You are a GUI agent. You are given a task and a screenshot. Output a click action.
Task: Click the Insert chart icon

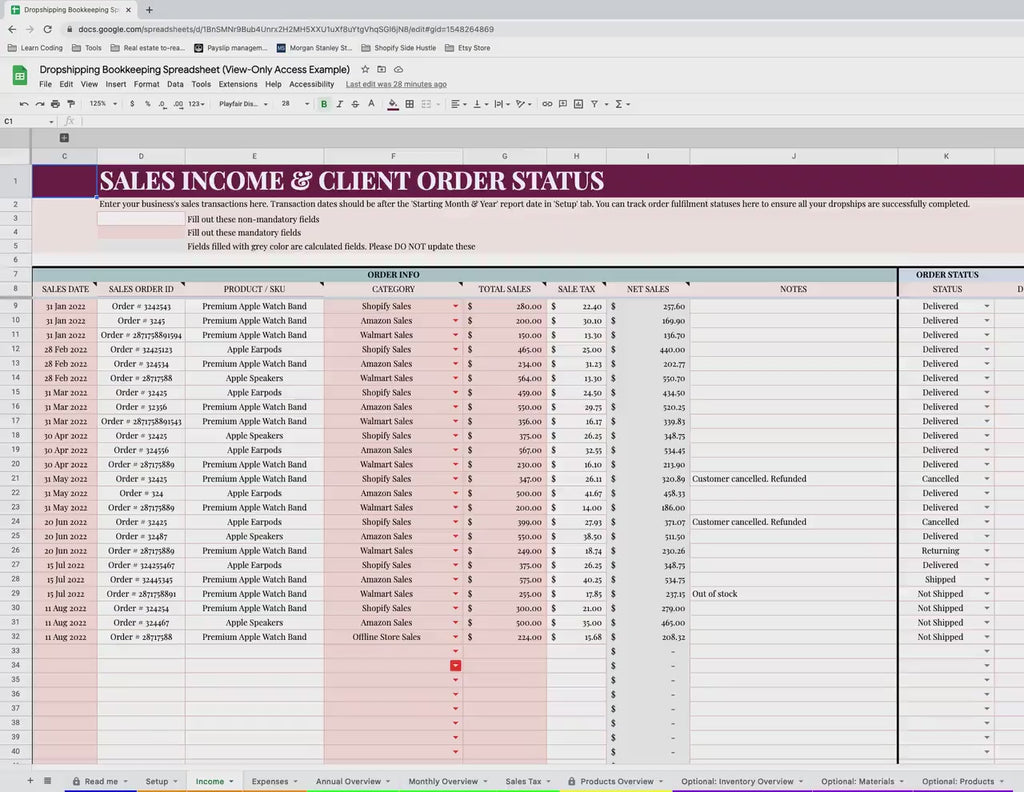coord(578,104)
